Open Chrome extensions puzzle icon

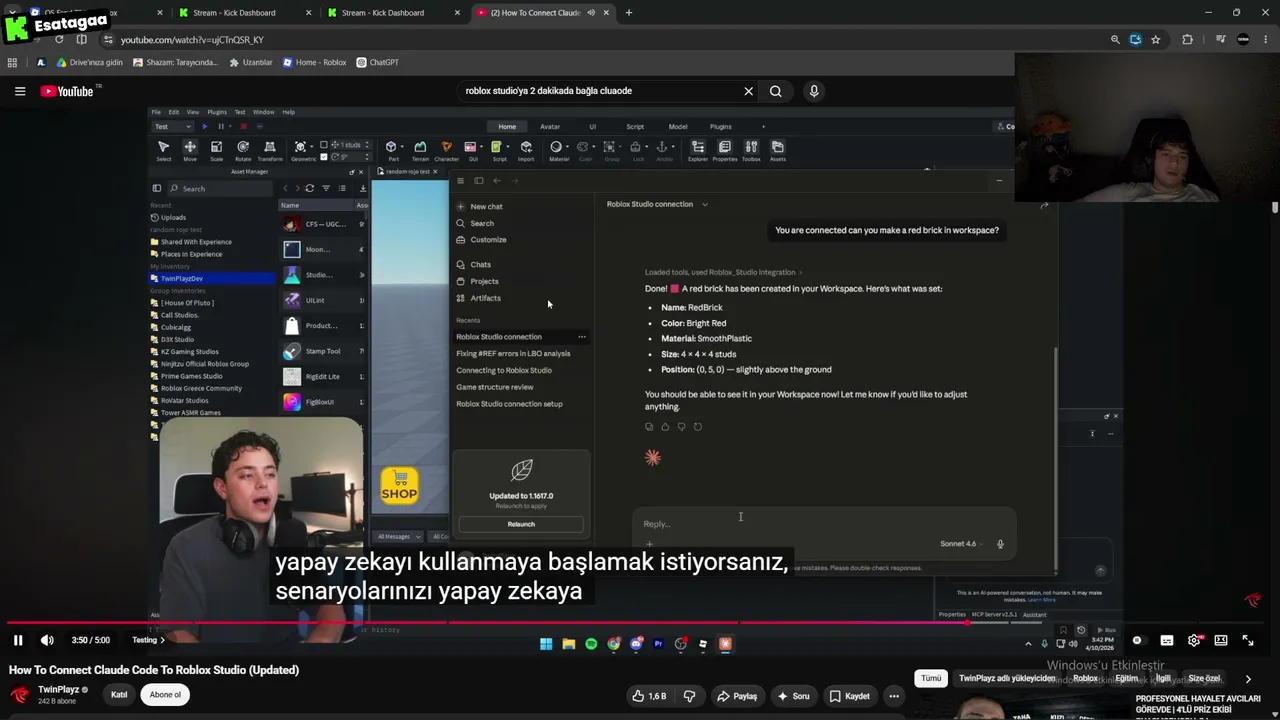pos(1187,39)
